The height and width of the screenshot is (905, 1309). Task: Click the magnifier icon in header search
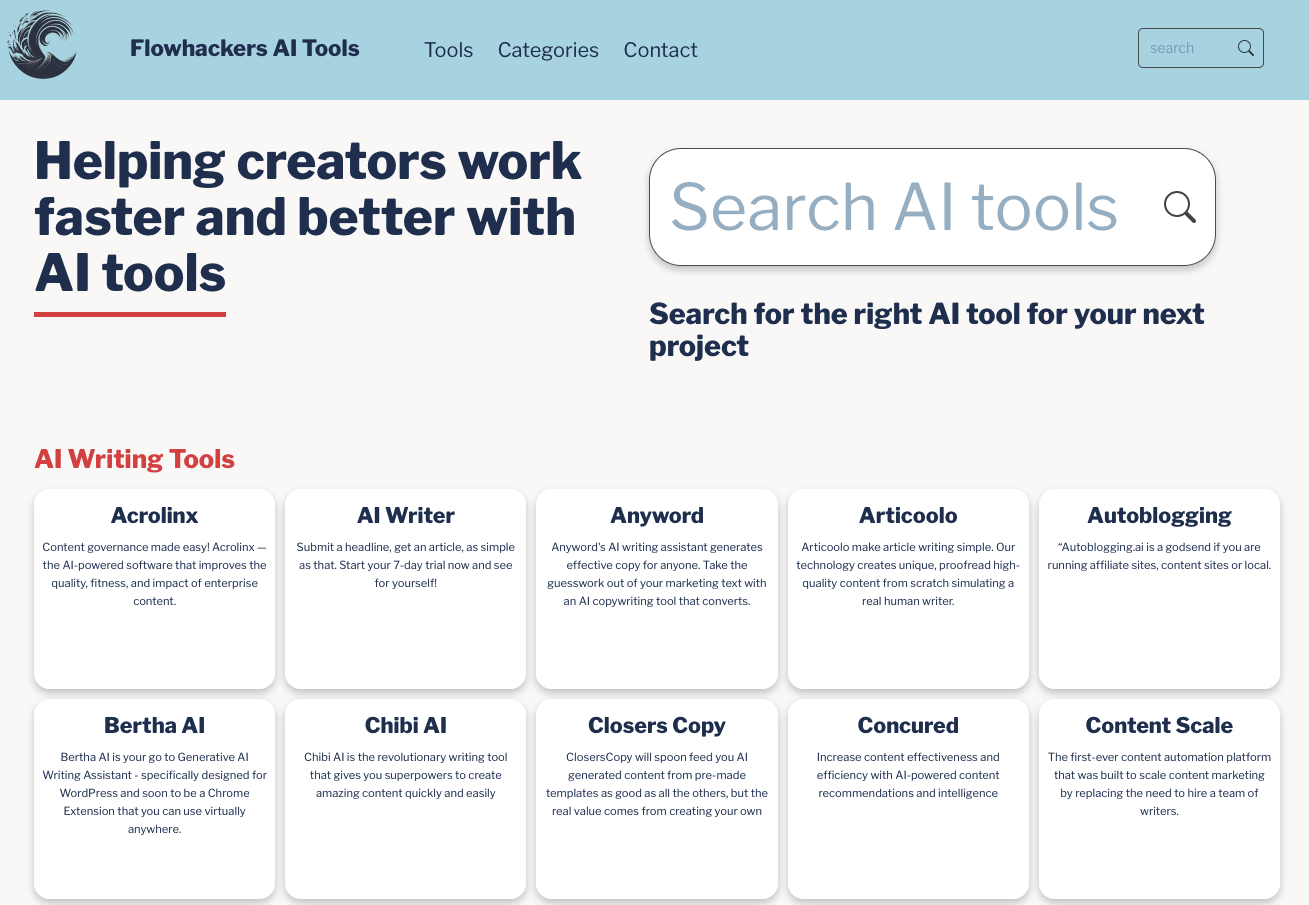[1245, 48]
